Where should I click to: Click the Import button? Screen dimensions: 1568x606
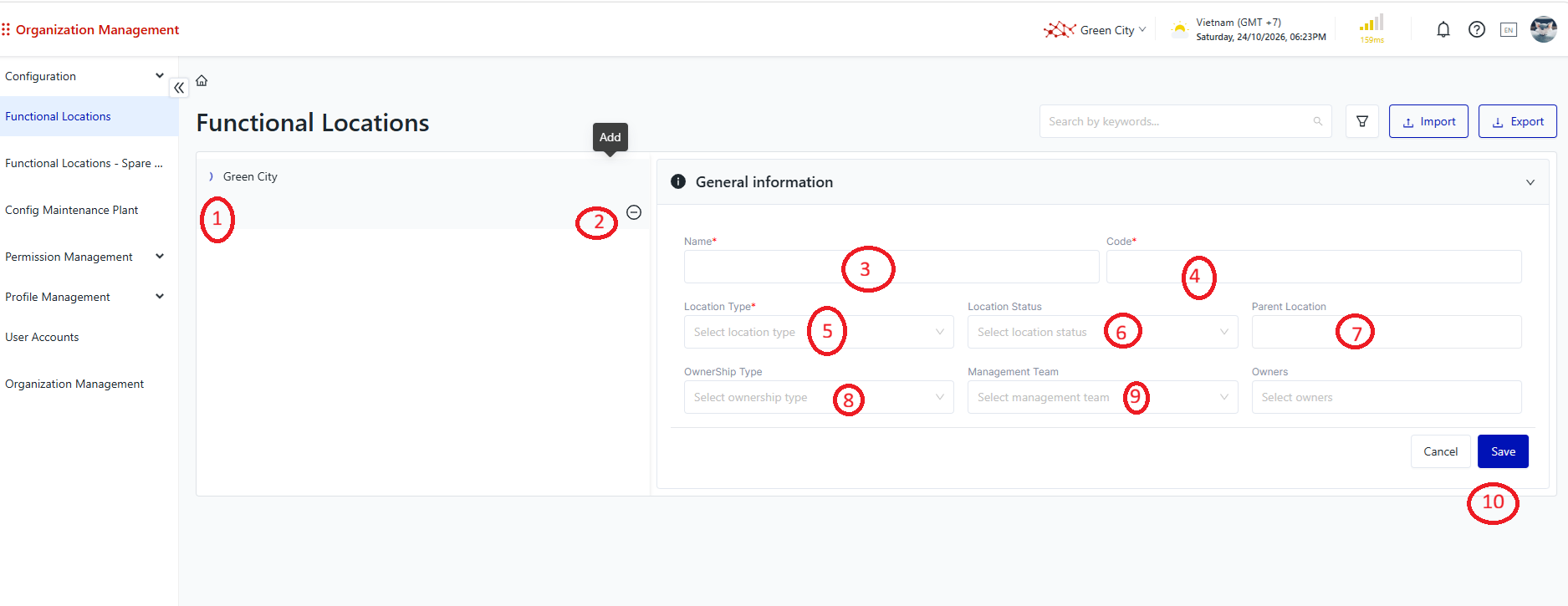point(1428,121)
